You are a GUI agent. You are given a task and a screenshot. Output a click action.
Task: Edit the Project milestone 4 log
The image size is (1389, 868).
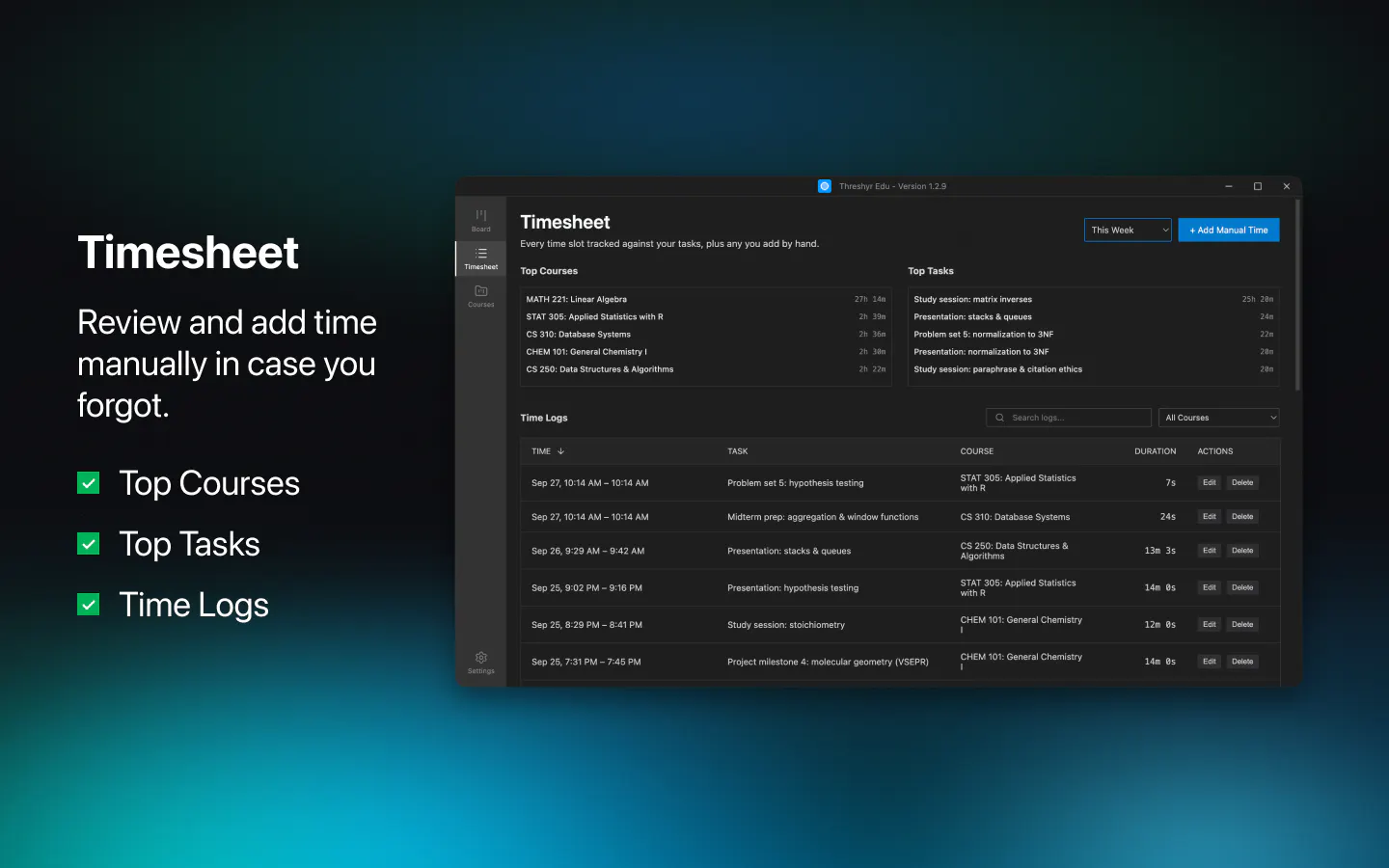pos(1209,662)
